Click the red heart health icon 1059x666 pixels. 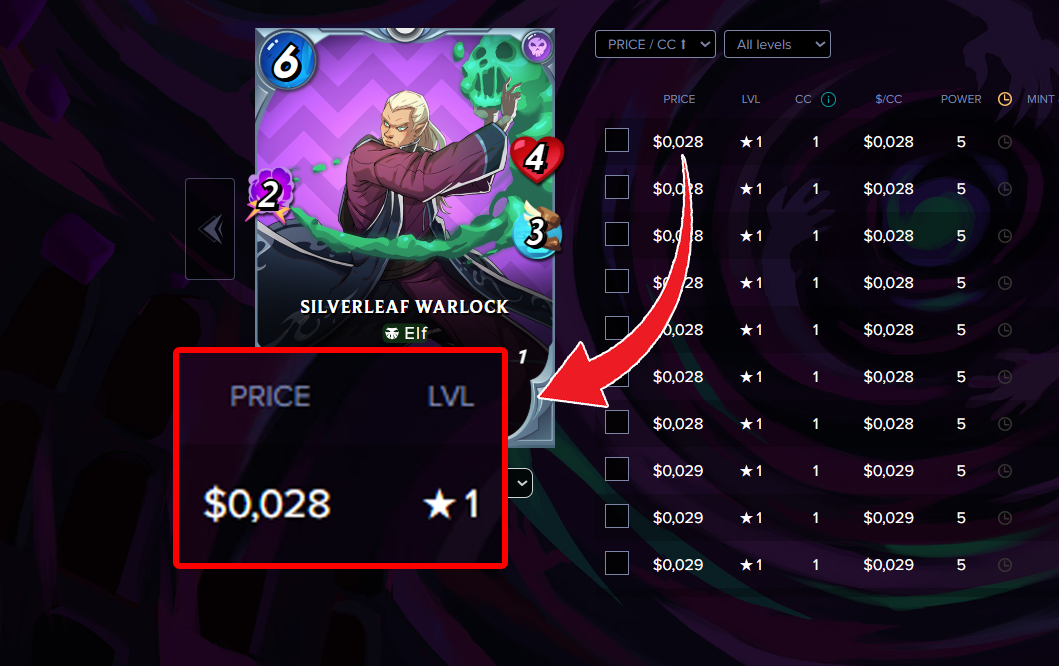(537, 158)
